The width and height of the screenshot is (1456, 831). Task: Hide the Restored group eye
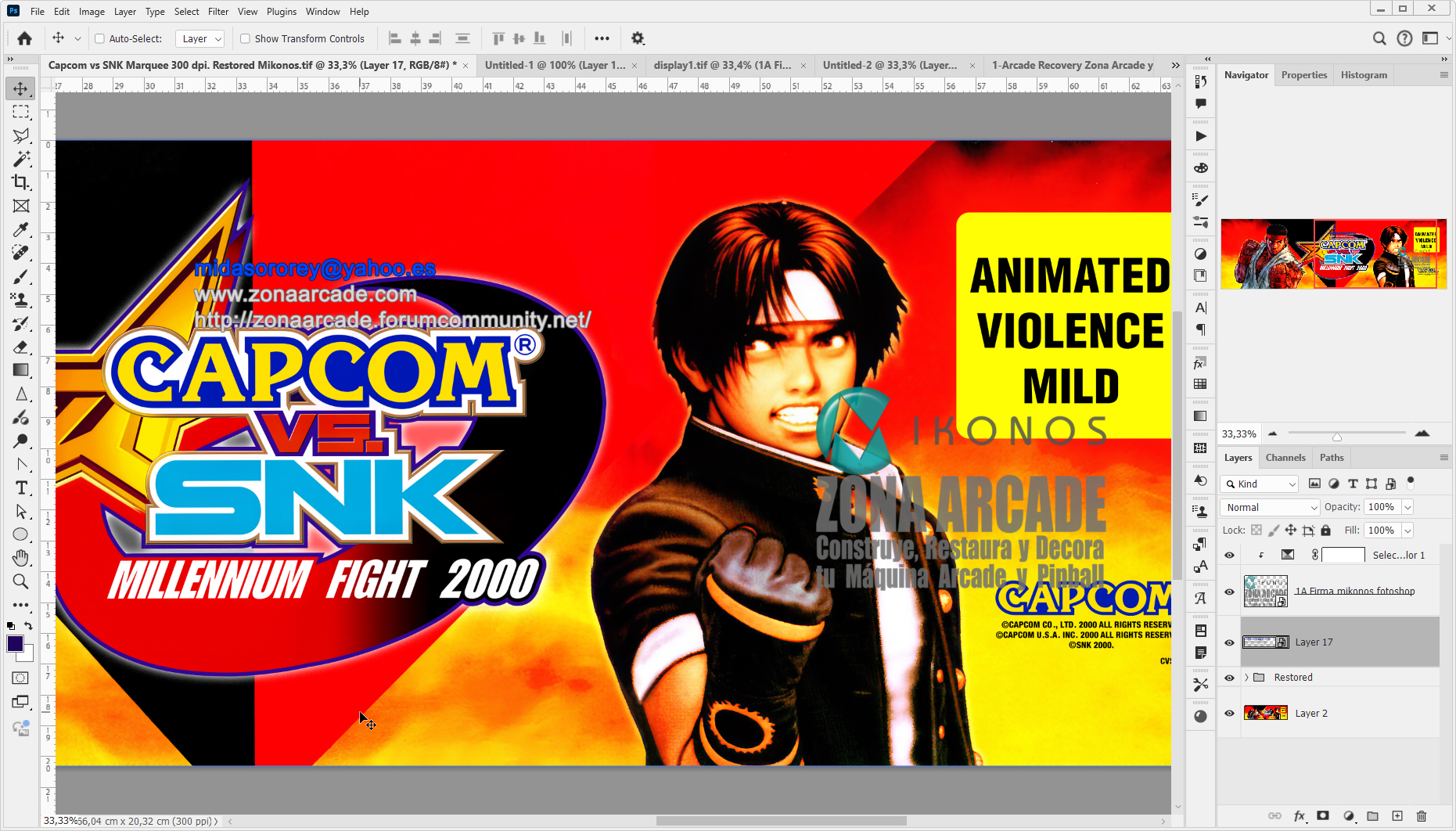1229,678
